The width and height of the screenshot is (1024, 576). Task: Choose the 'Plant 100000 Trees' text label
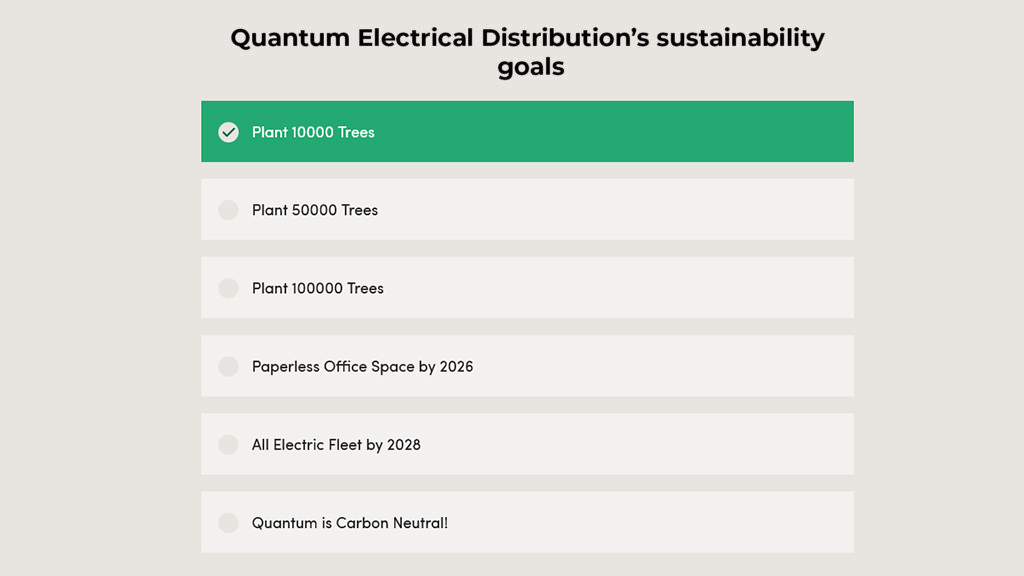coord(318,288)
